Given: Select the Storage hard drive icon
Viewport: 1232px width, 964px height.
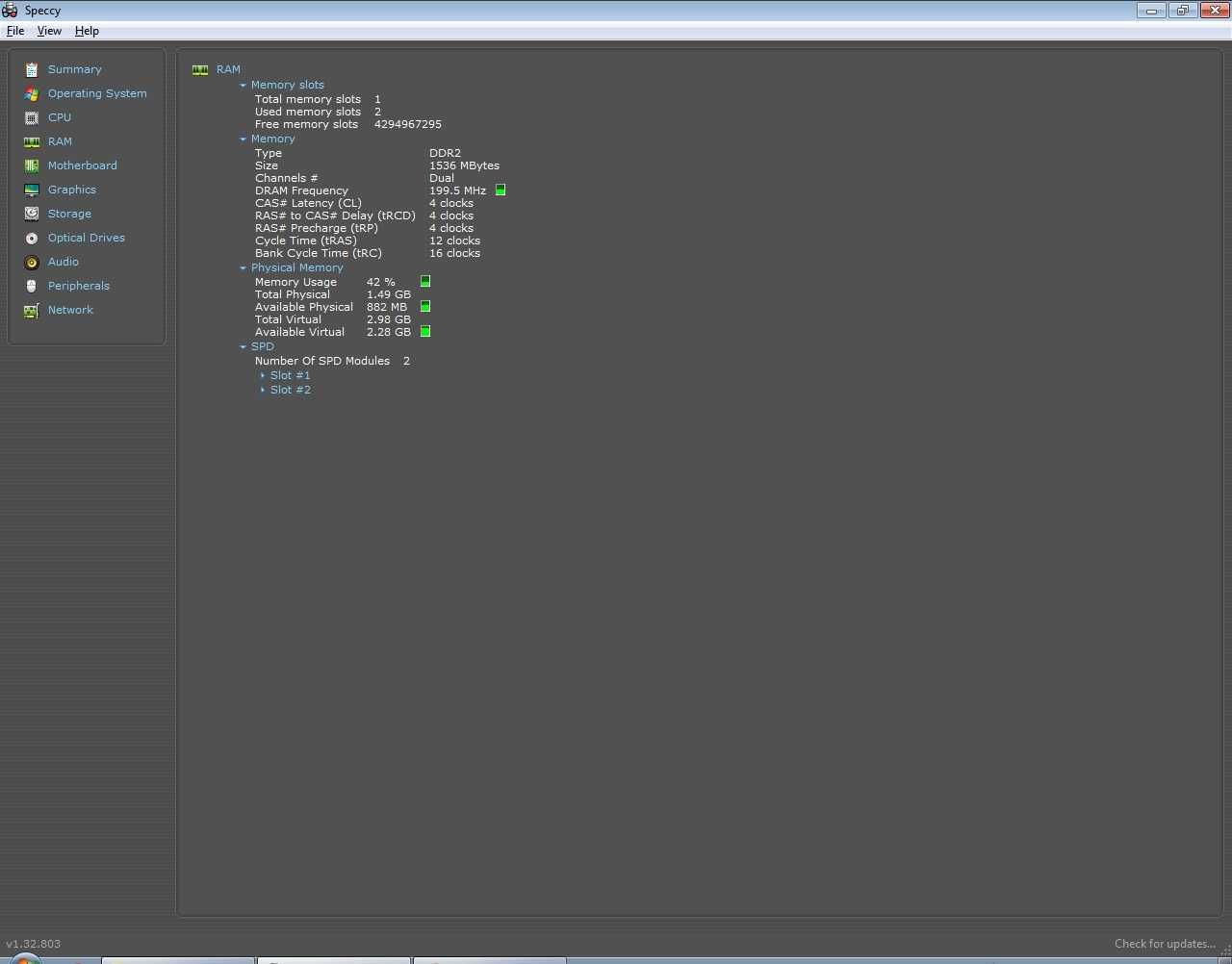Looking at the screenshot, I should coord(32,214).
